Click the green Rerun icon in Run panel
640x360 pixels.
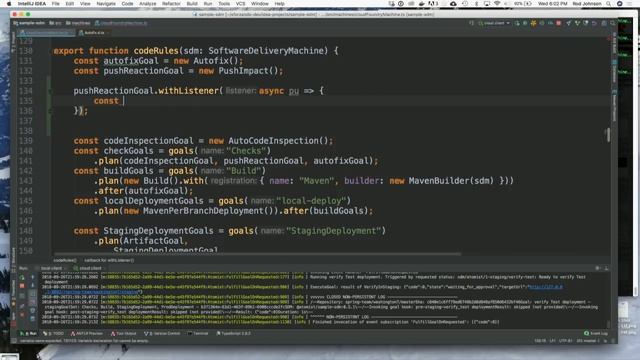coord(22,278)
